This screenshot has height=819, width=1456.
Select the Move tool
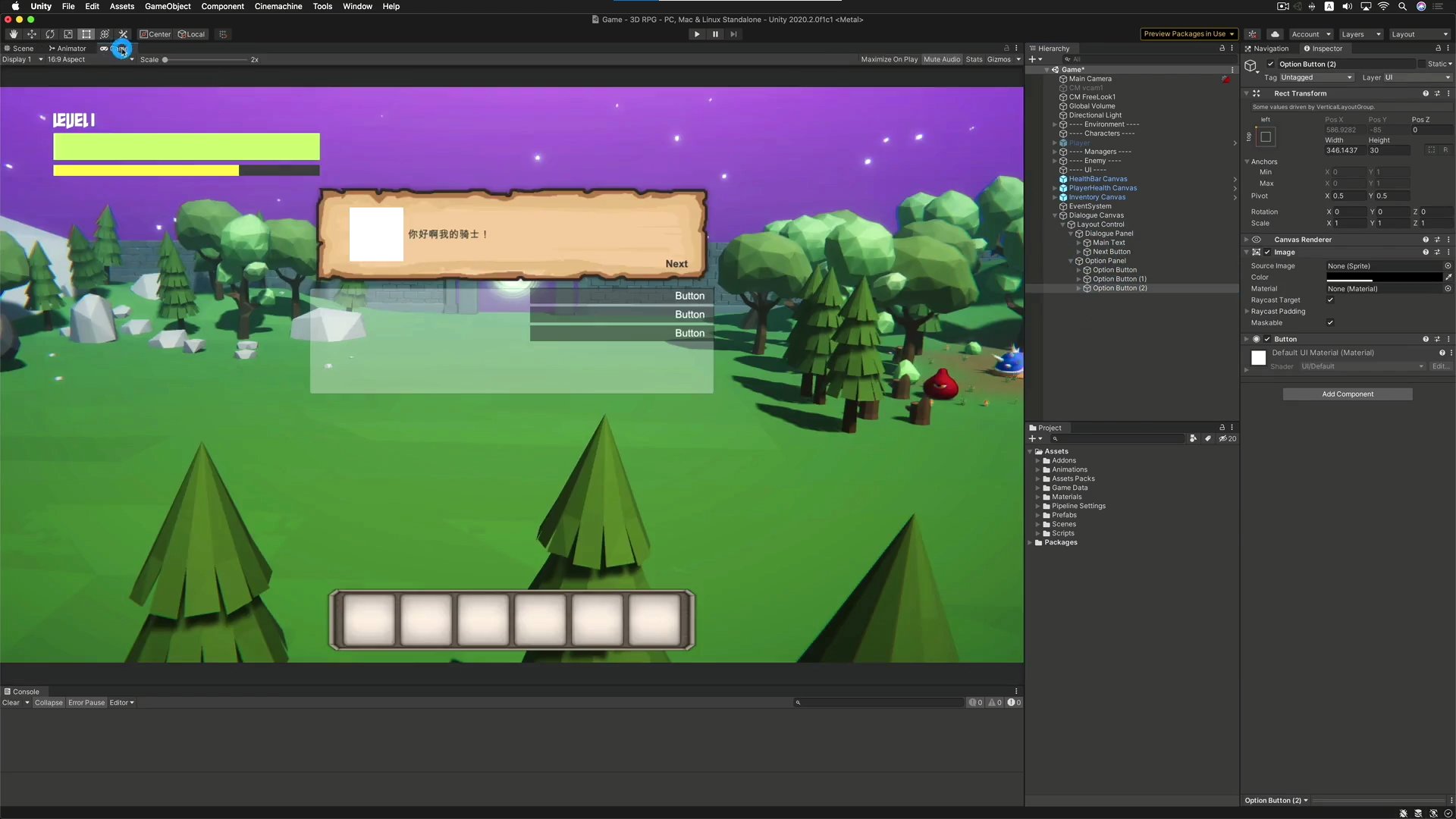click(32, 34)
